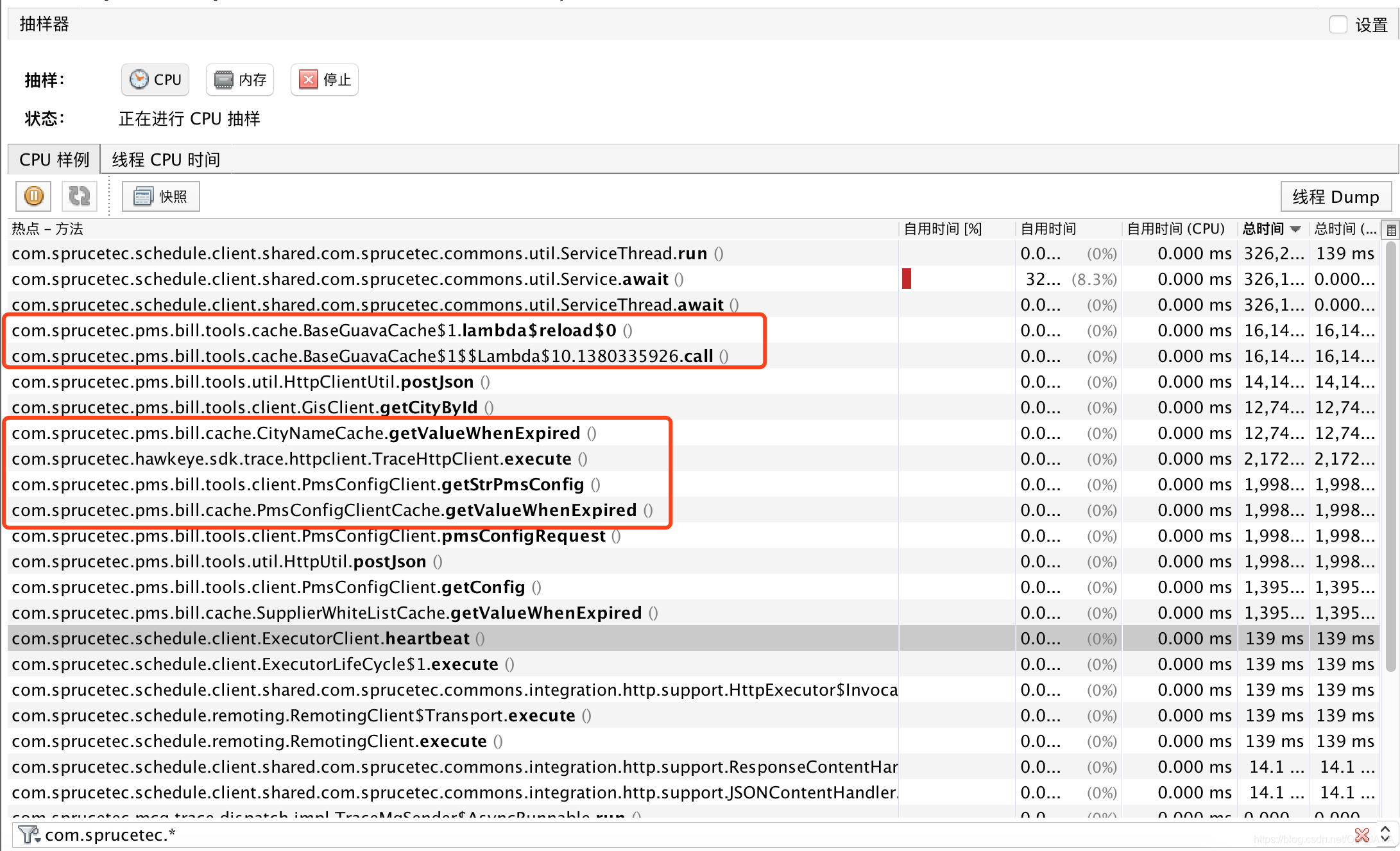Viewport: 1400px width, 851px height.
Task: Sort by the 自用时间 [%] column header
Action: click(943, 229)
